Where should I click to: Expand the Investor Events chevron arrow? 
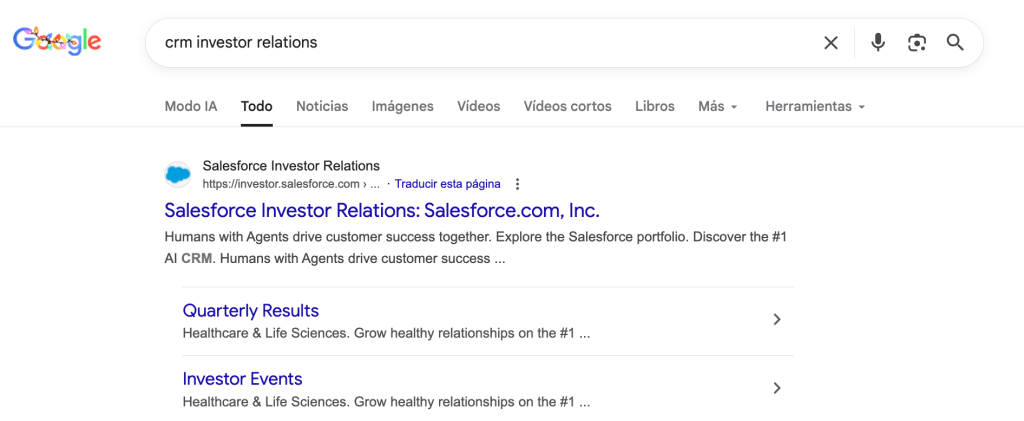click(777, 388)
